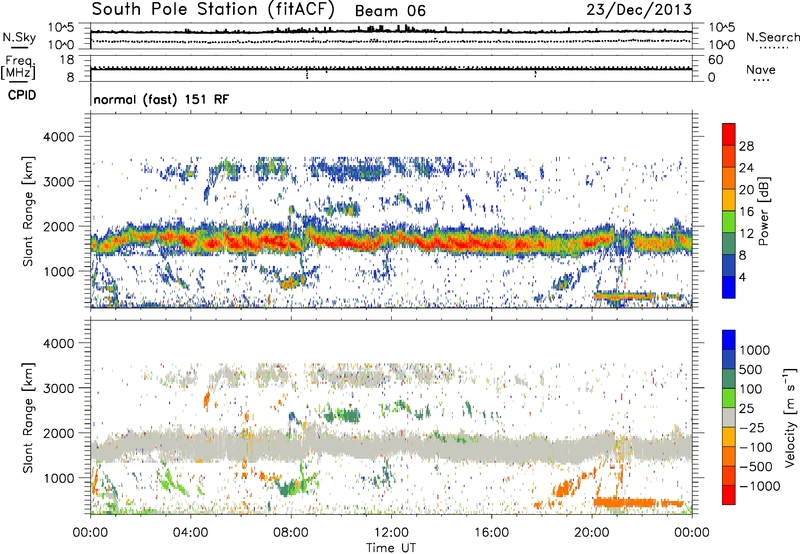Click the '08:00' time tick label
Viewport: 800px width, 554px height.
(291, 533)
